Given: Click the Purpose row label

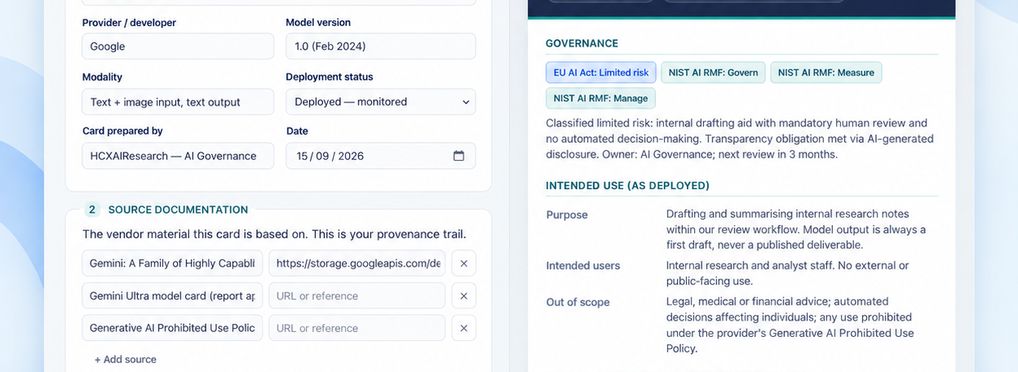Looking at the screenshot, I should [567, 215].
